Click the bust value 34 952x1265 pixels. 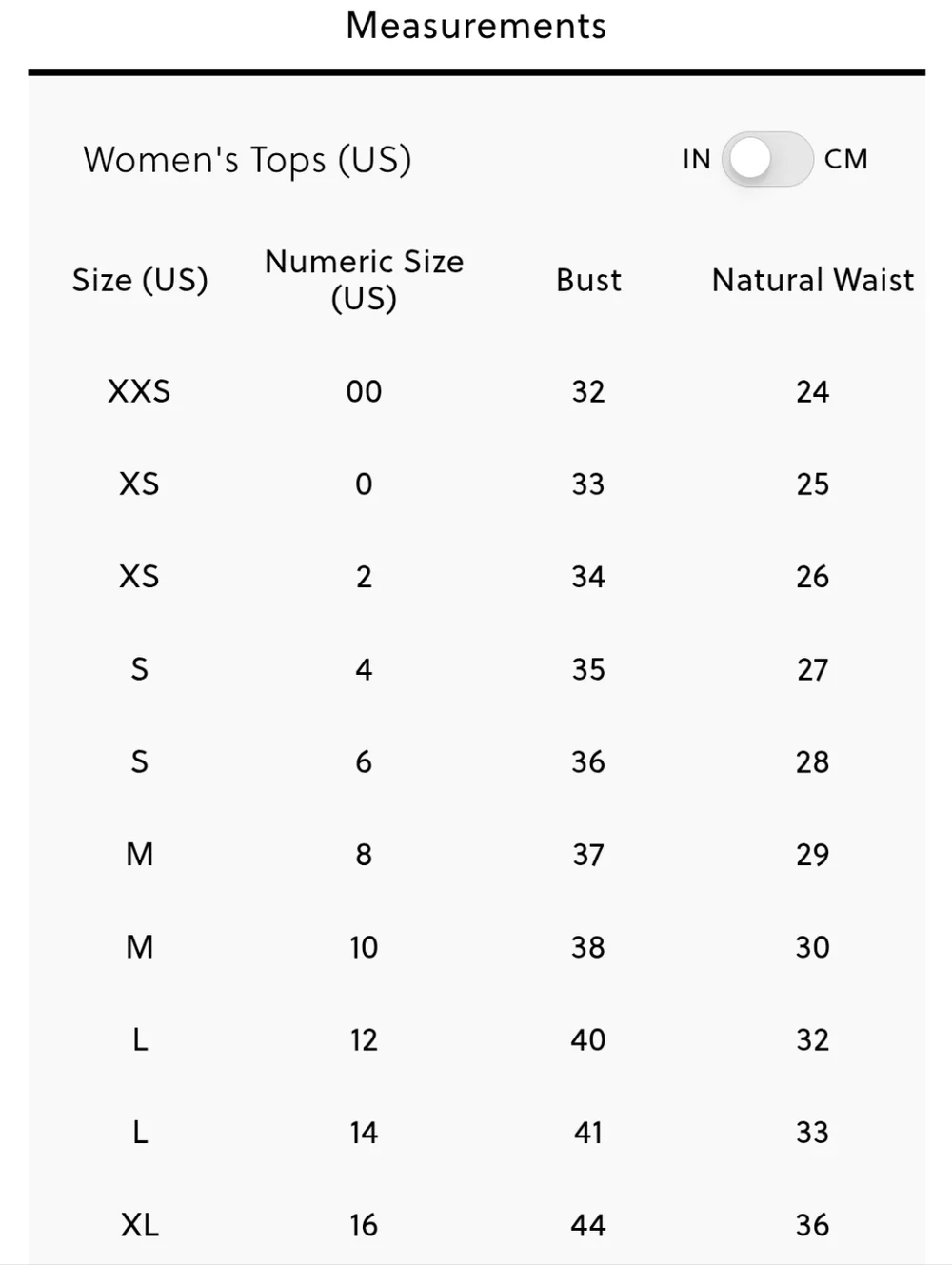click(x=588, y=577)
